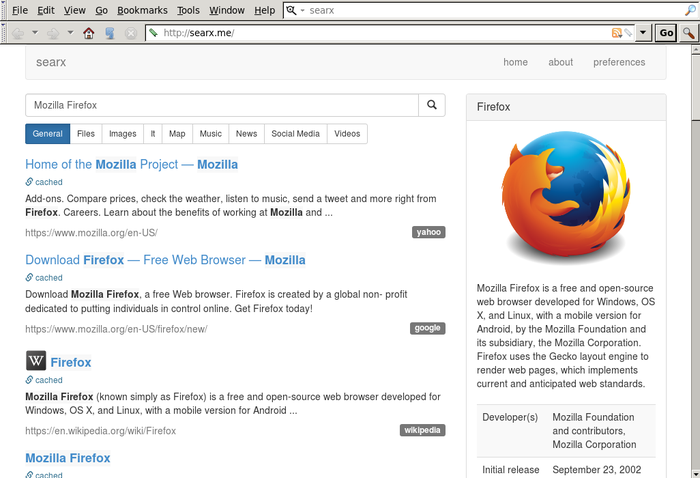
Task: Go to the Home page icon
Action: coord(89,33)
